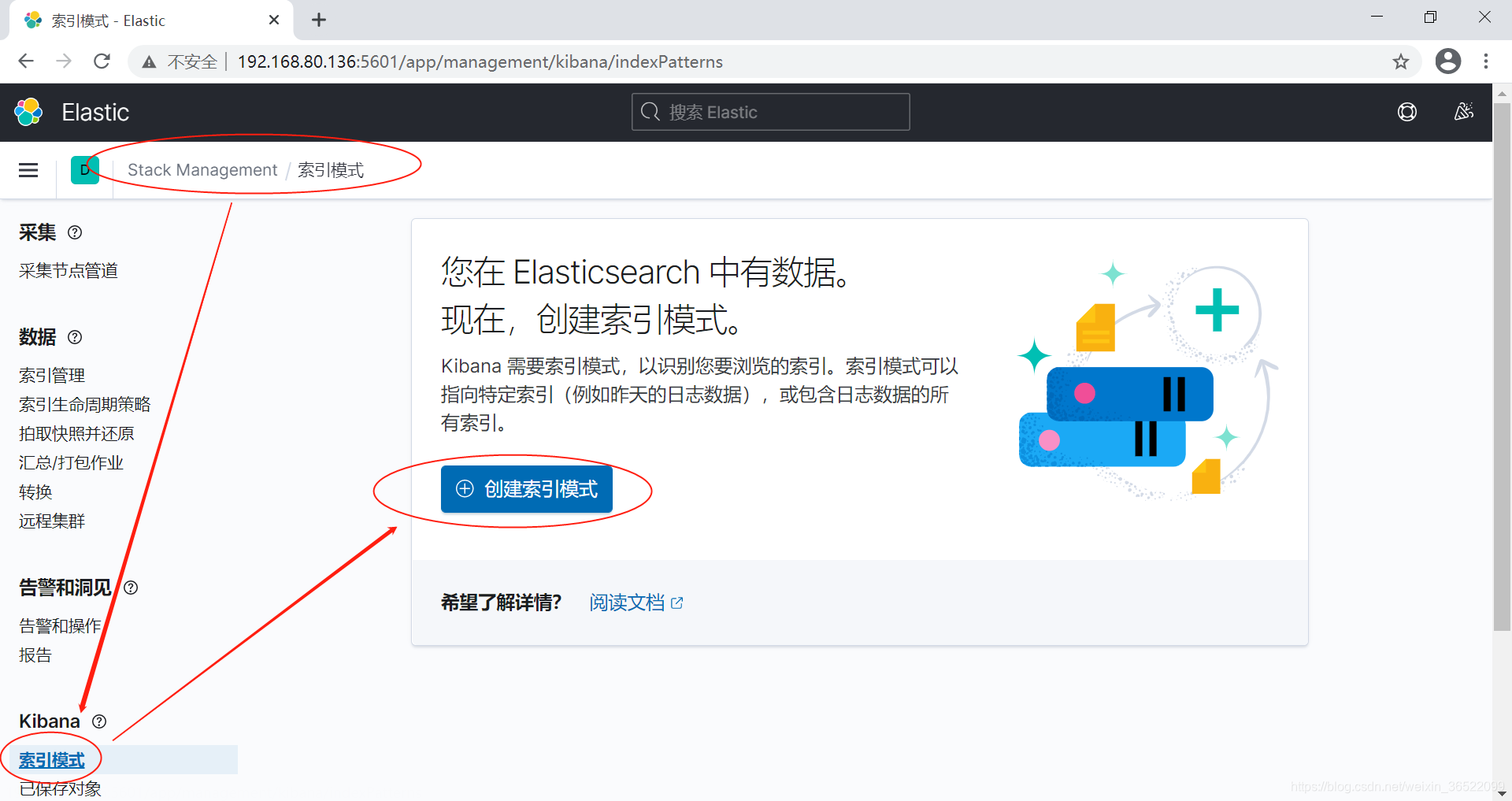Open 索引生命周期策略 in the sidebar

pos(85,405)
